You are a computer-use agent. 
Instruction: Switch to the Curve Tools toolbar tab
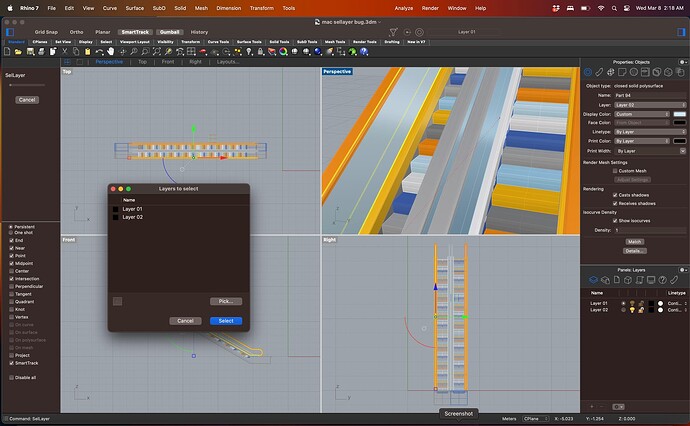coord(218,42)
